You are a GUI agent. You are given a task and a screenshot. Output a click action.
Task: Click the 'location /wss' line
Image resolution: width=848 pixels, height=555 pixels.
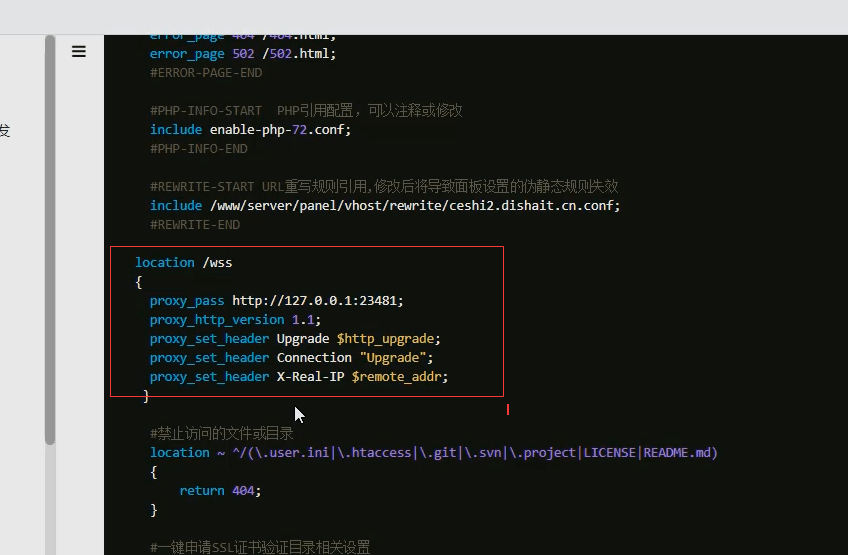click(x=184, y=262)
